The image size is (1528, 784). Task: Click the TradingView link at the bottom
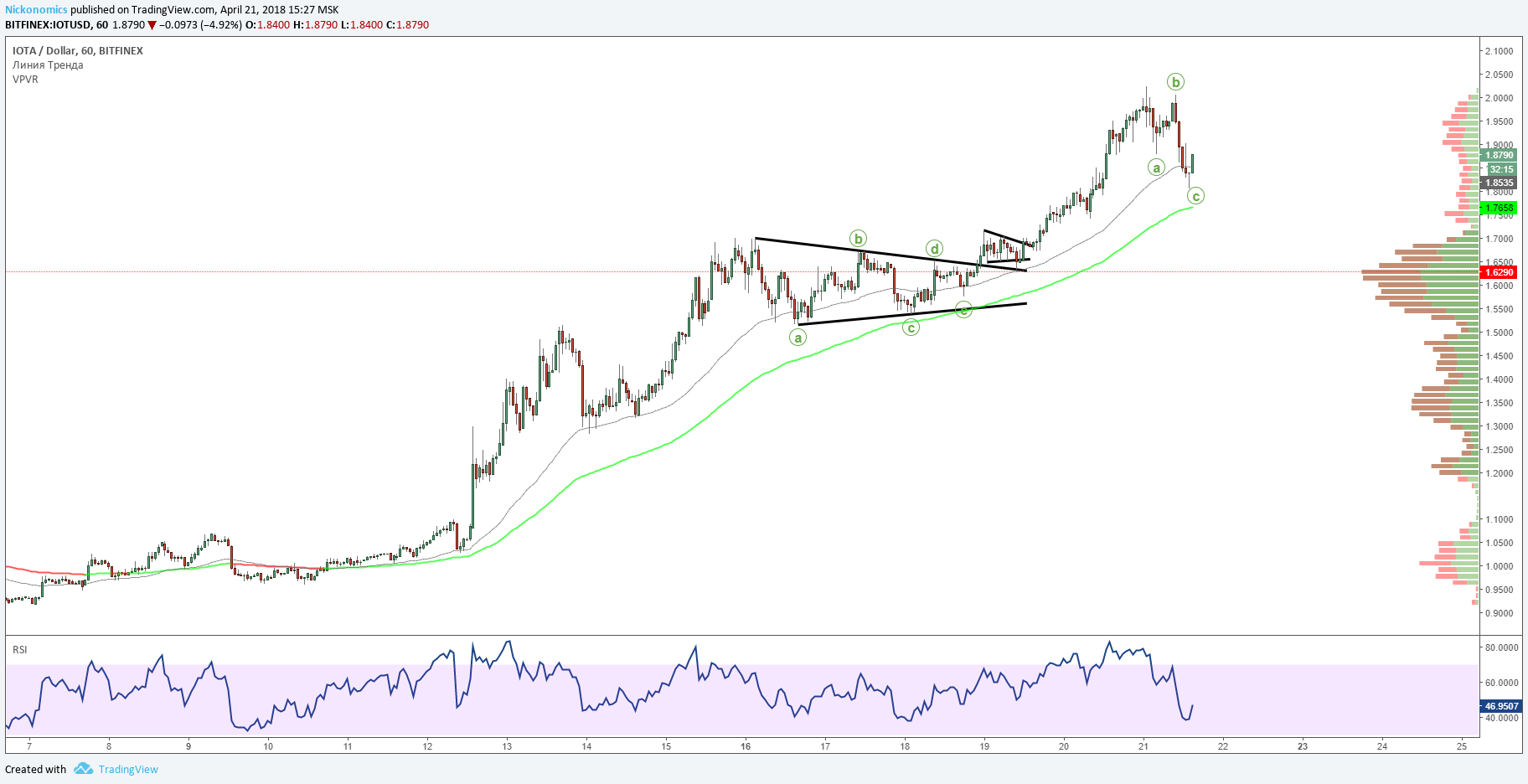[128, 769]
